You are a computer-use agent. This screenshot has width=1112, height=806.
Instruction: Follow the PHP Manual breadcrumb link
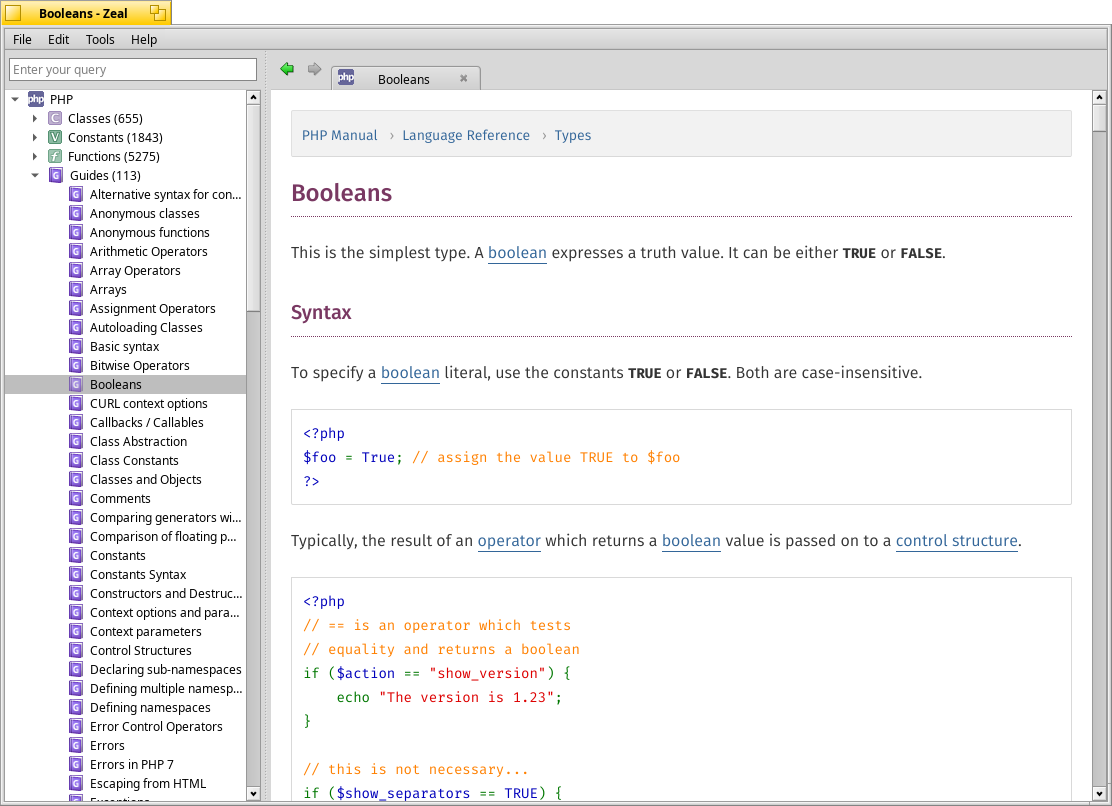340,135
